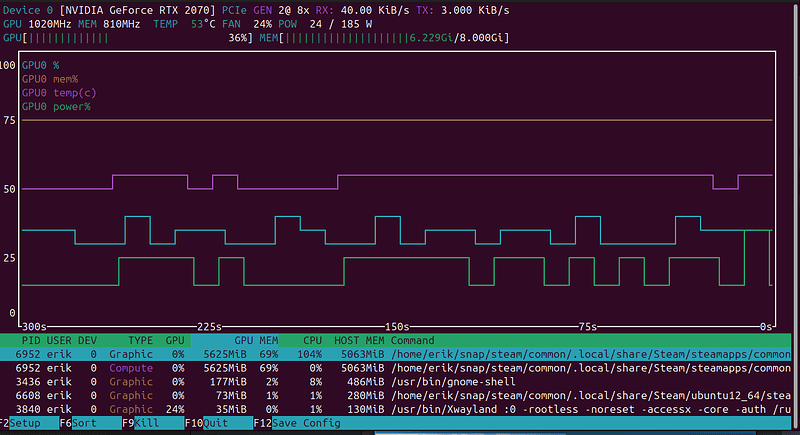The width and height of the screenshot is (800, 435).
Task: Click the 75s time axis label
Action: (x=587, y=326)
